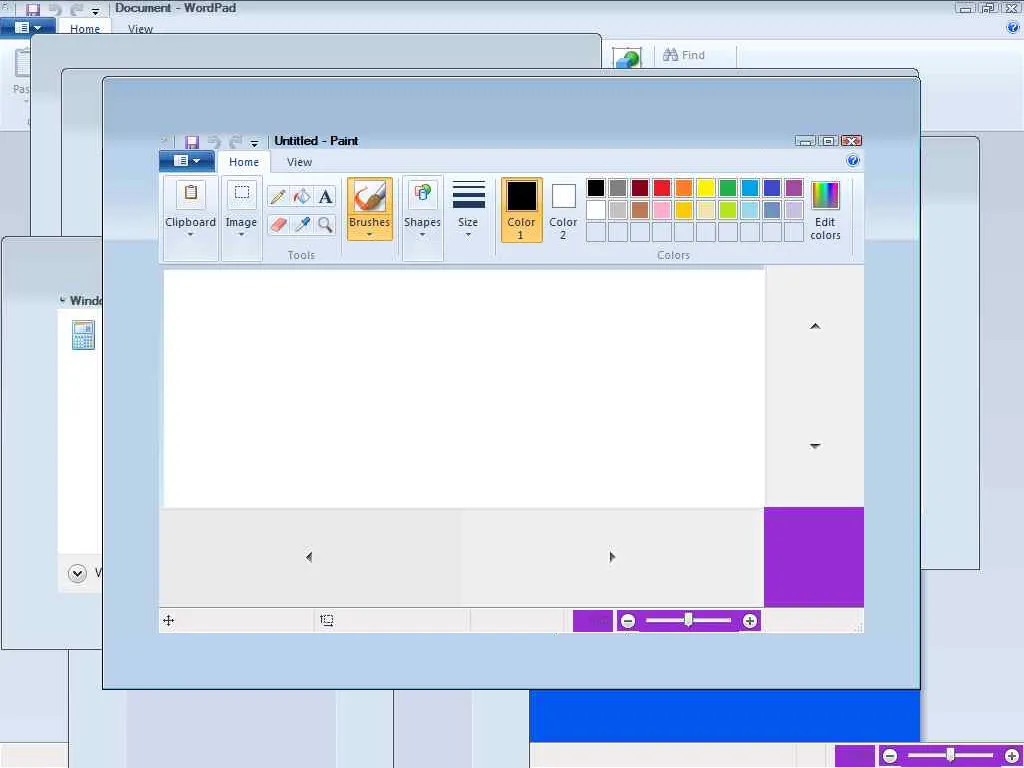Pick the purple swatch in the top row

pyautogui.click(x=793, y=188)
